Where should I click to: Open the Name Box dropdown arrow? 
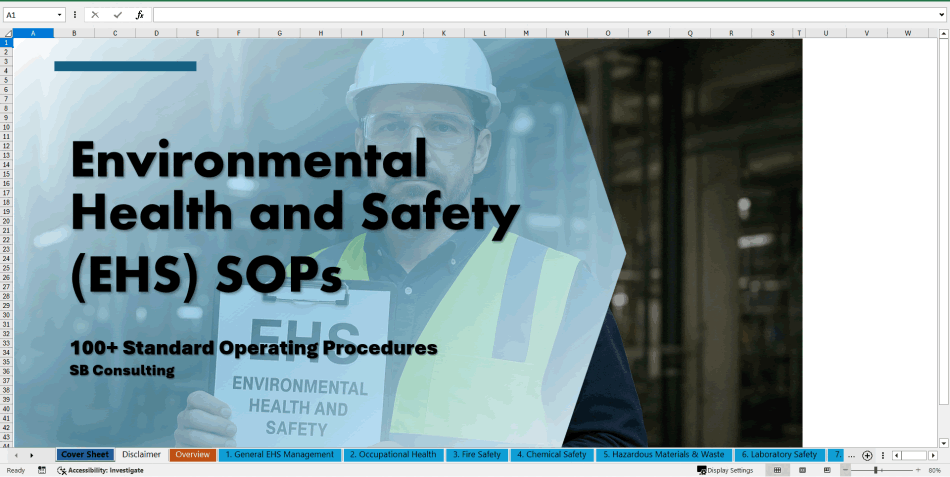coord(60,15)
